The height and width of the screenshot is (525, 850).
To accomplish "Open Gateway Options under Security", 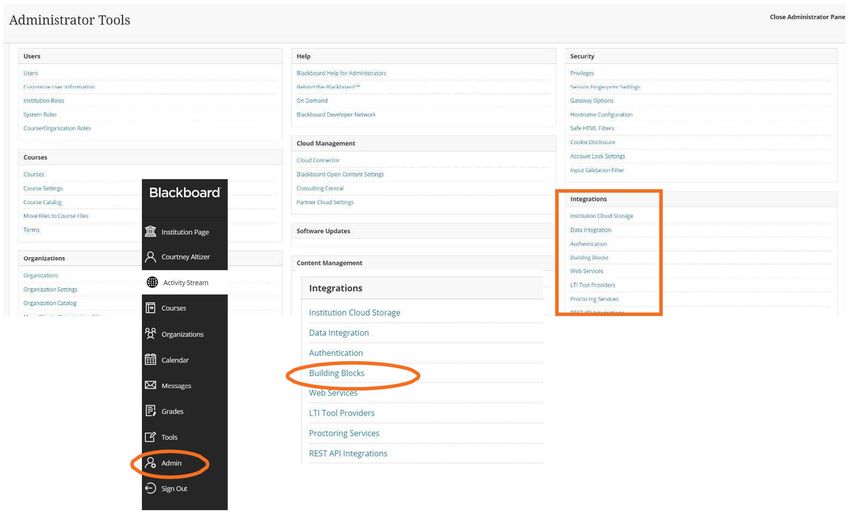I will [591, 100].
